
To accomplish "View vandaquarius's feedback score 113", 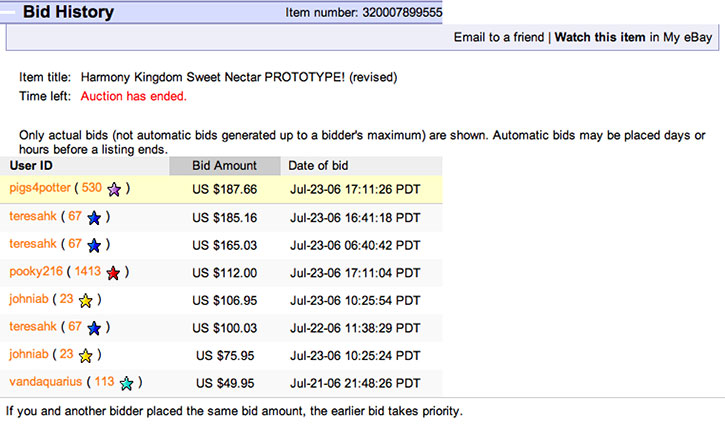I will pyautogui.click(x=104, y=382).
